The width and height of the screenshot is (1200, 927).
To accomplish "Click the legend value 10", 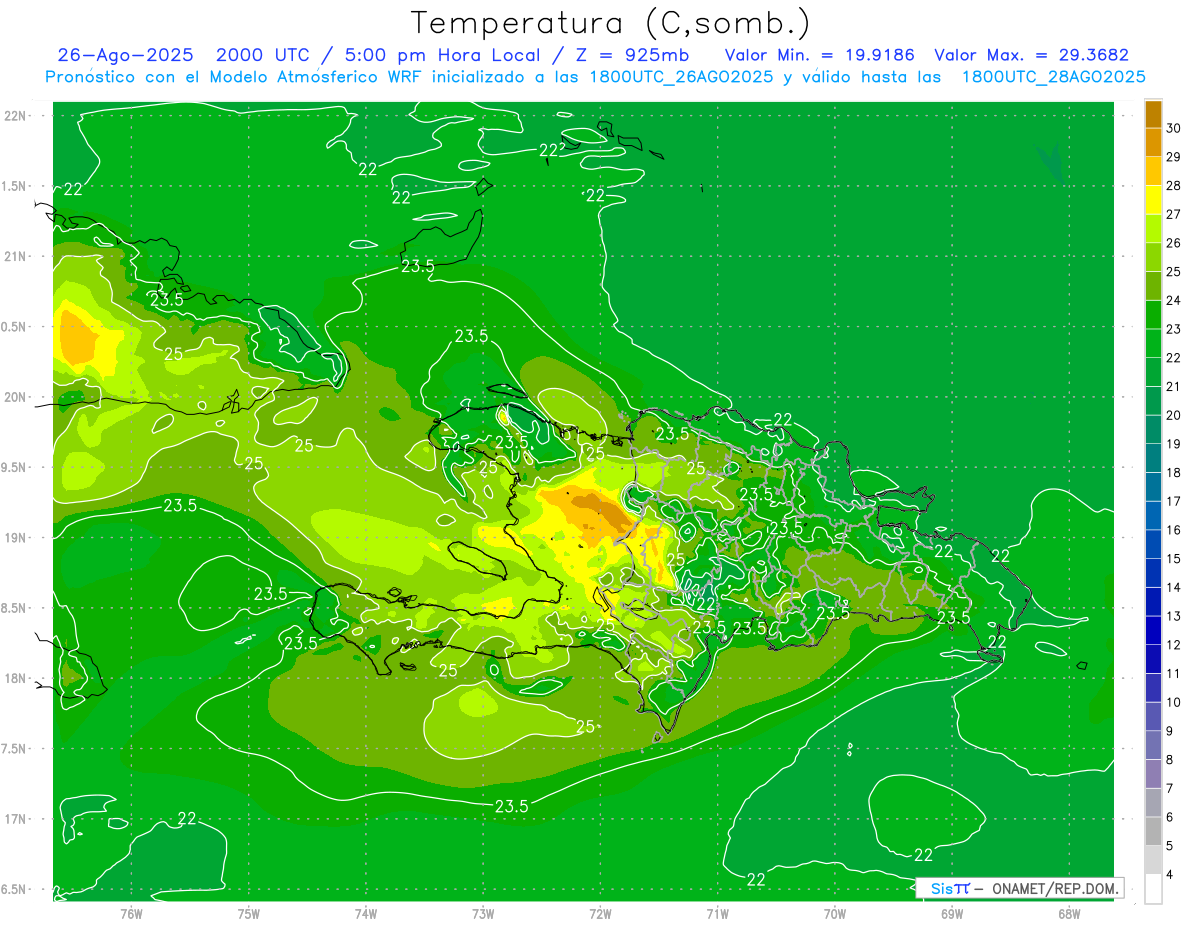I will [x=1174, y=702].
